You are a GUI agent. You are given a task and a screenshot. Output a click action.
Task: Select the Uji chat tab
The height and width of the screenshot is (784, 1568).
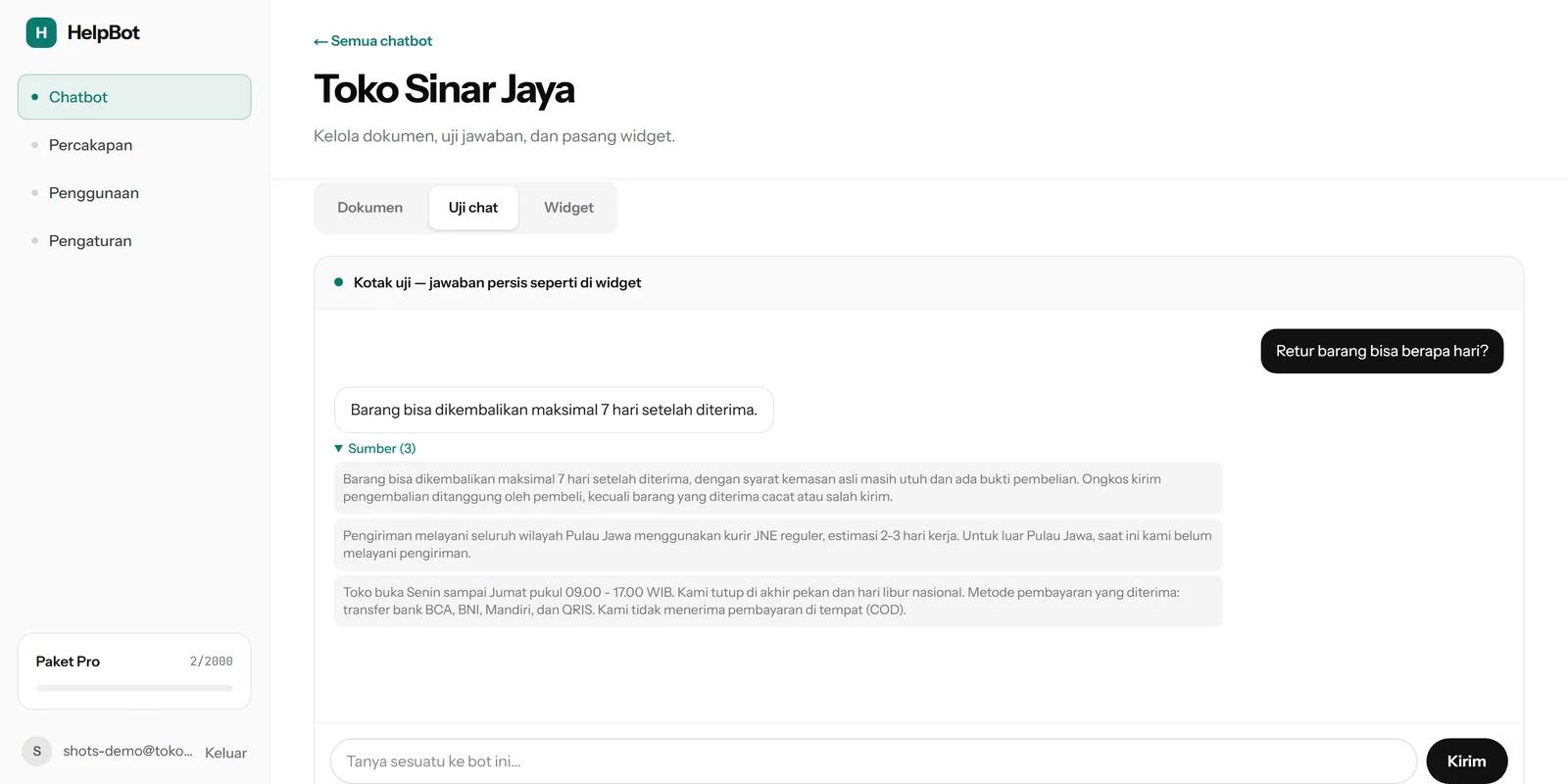point(473,208)
